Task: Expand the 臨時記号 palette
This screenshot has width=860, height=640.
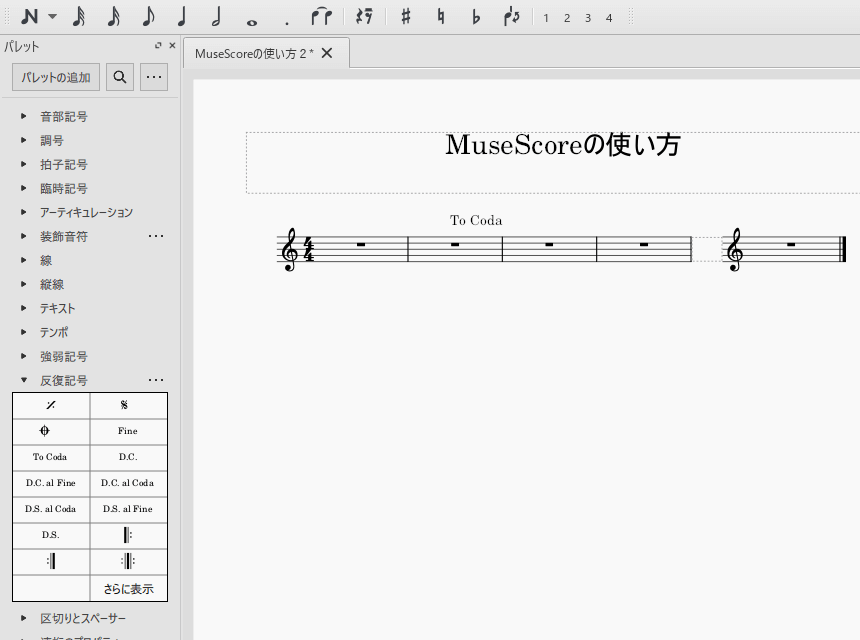Action: point(24,188)
